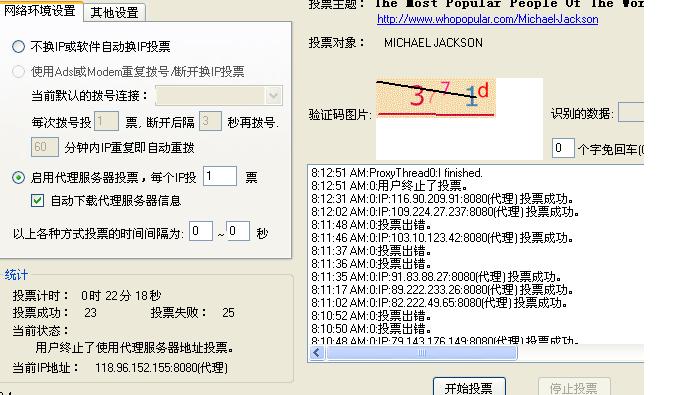Click the 每次拨号投 votes input field

(x=106, y=121)
